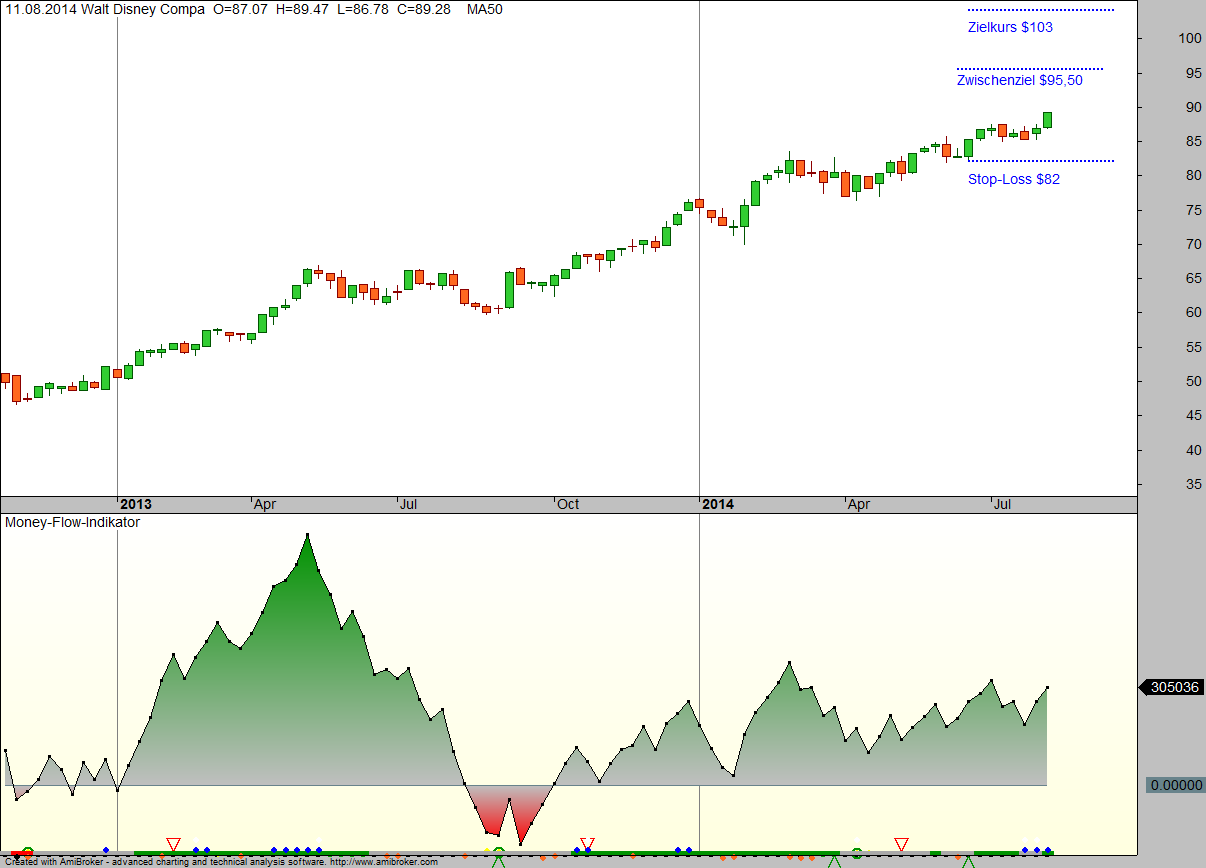Click the 70 price axis label
Image resolution: width=1206 pixels, height=868 pixels.
click(1194, 244)
